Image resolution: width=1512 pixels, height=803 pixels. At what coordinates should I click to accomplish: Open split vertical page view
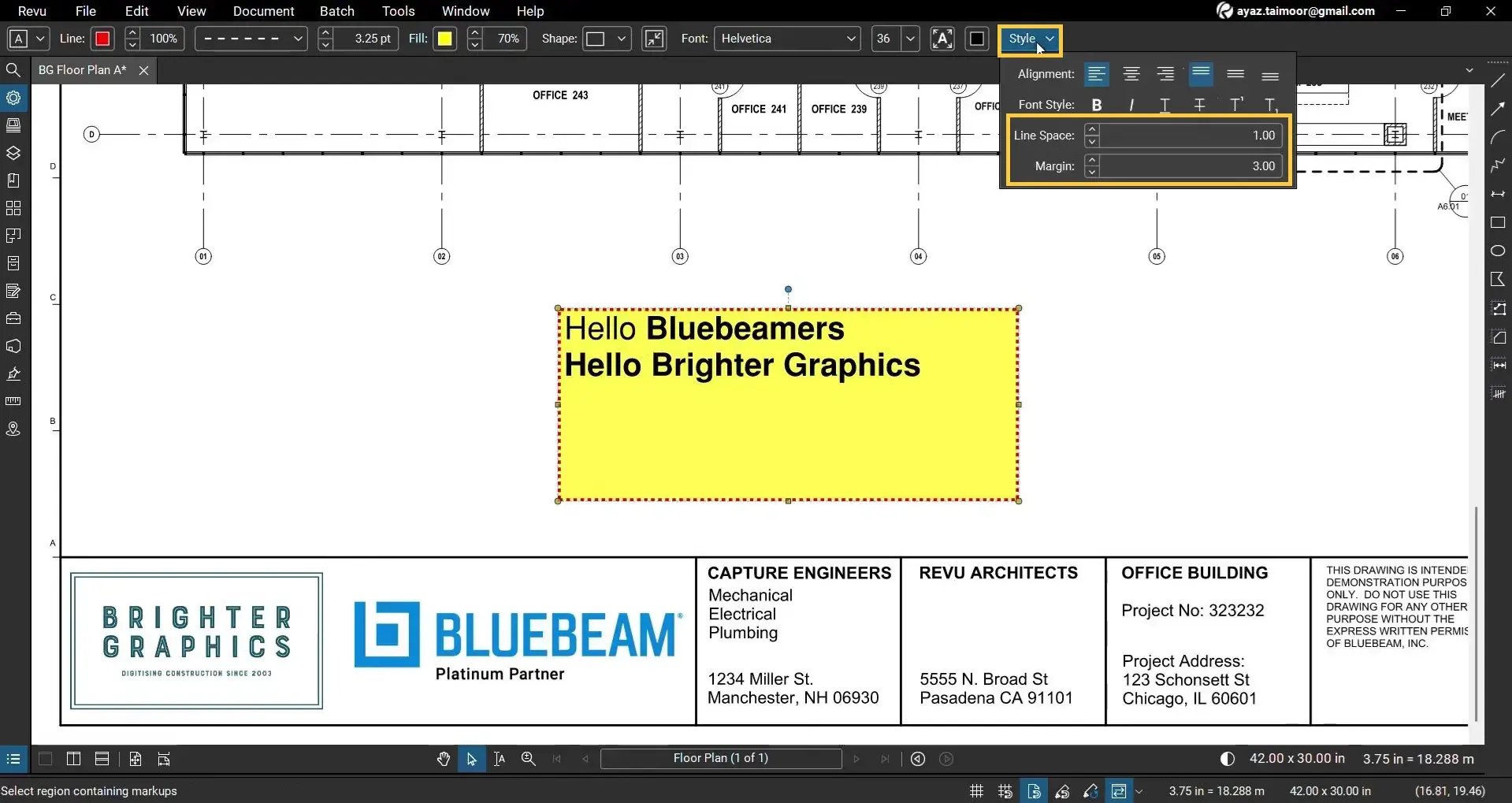[73, 758]
